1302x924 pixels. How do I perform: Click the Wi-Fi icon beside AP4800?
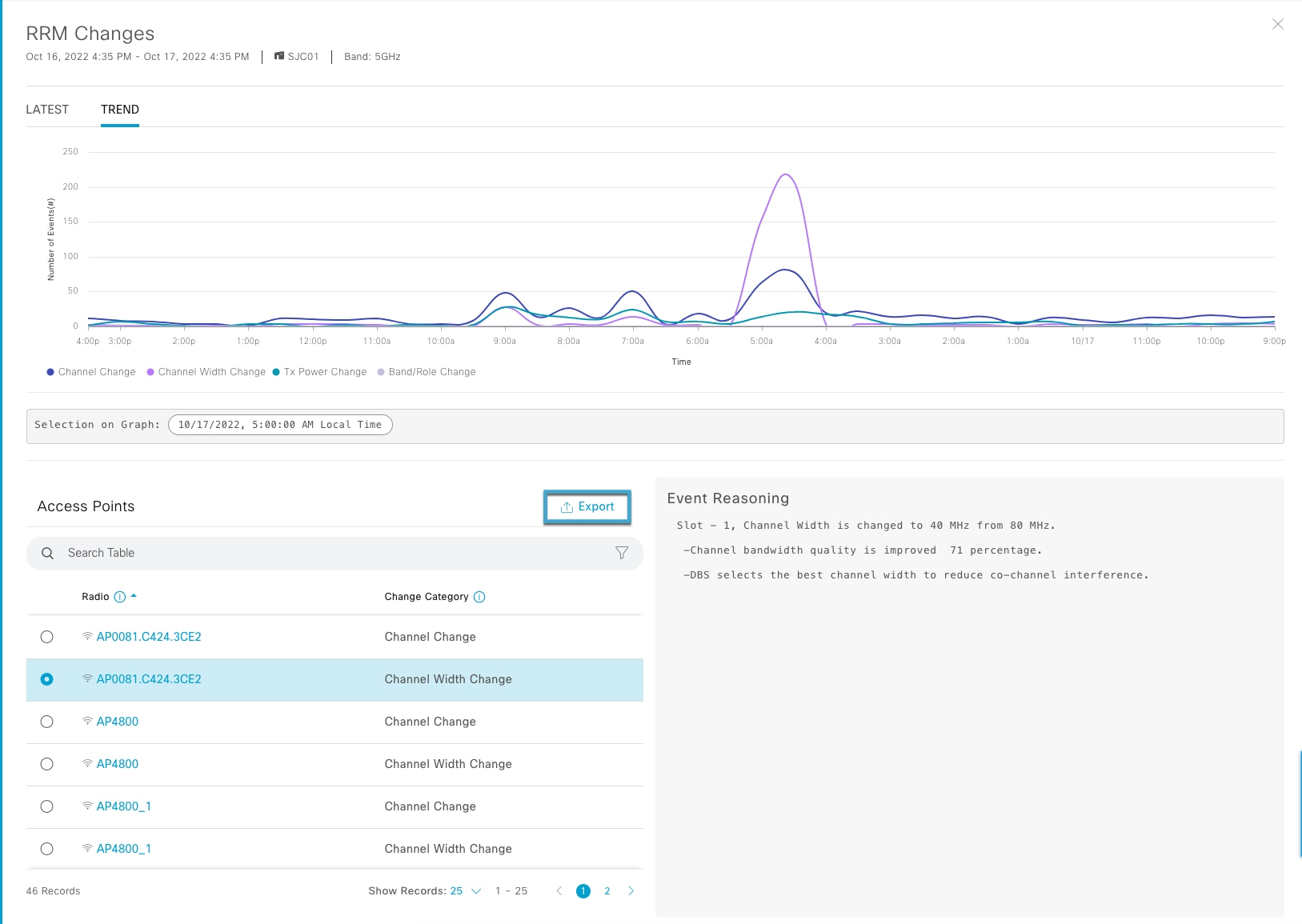click(x=87, y=721)
